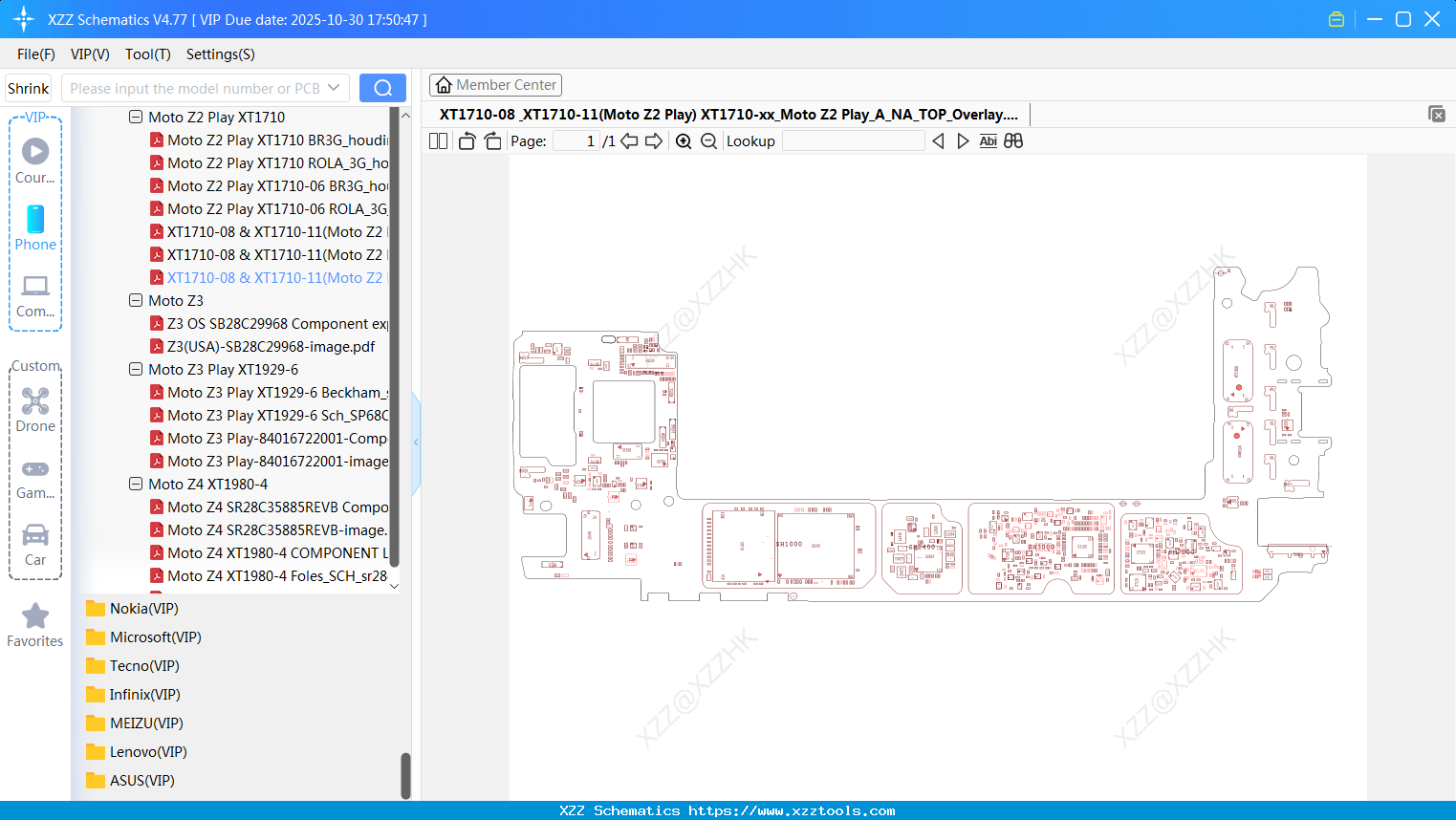The width and height of the screenshot is (1456, 820).
Task: Expand the Microsoft(VIP) folder
Action: click(x=143, y=637)
